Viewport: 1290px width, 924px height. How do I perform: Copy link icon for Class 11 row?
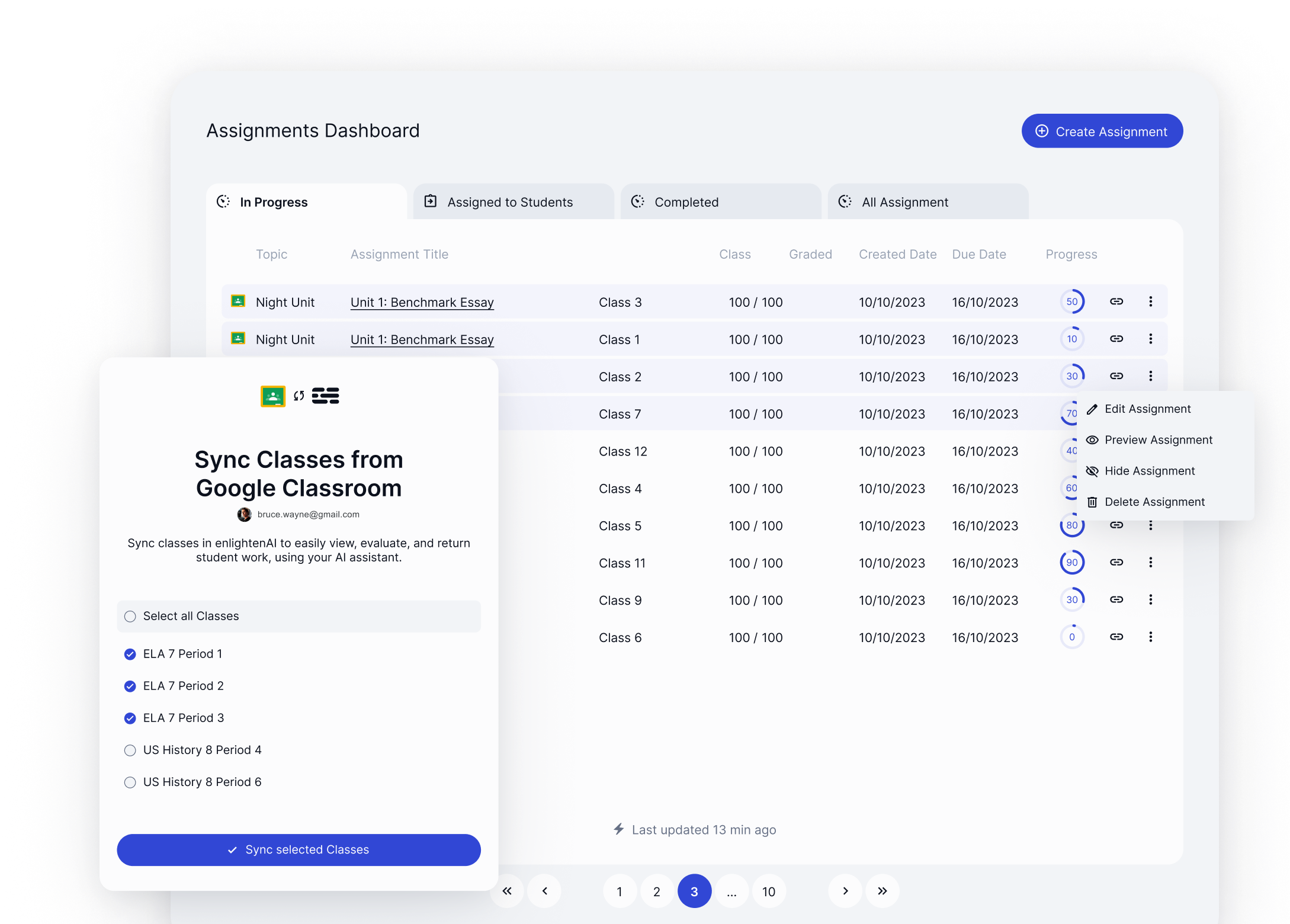coord(1116,562)
